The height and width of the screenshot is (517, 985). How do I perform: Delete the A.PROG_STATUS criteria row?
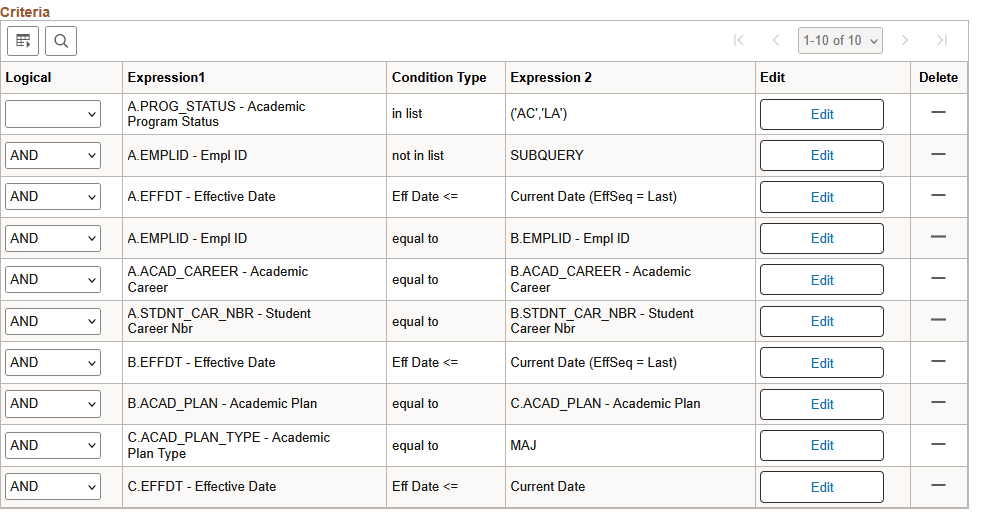(x=938, y=113)
